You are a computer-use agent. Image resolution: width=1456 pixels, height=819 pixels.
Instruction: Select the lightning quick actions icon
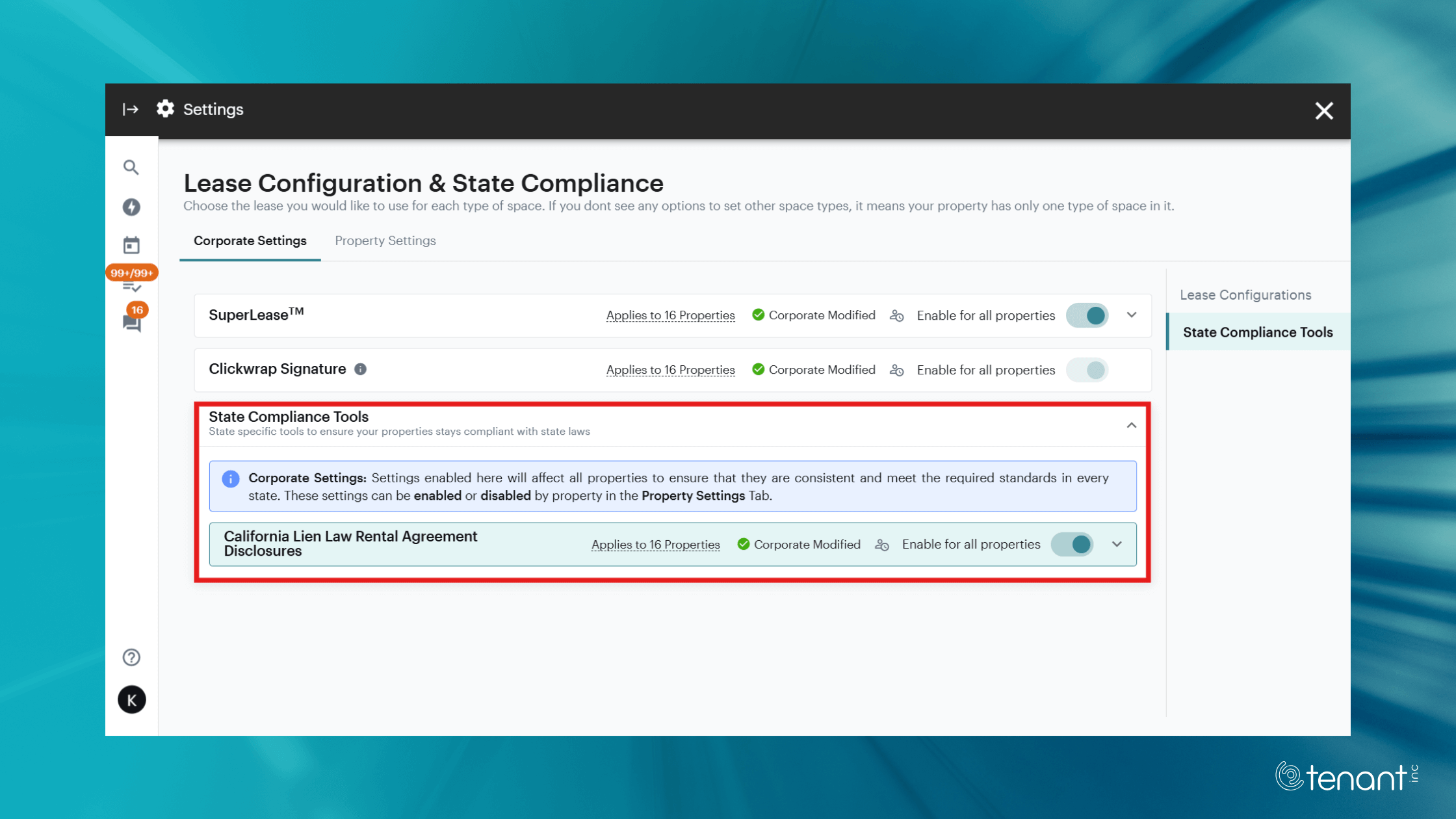tap(132, 207)
